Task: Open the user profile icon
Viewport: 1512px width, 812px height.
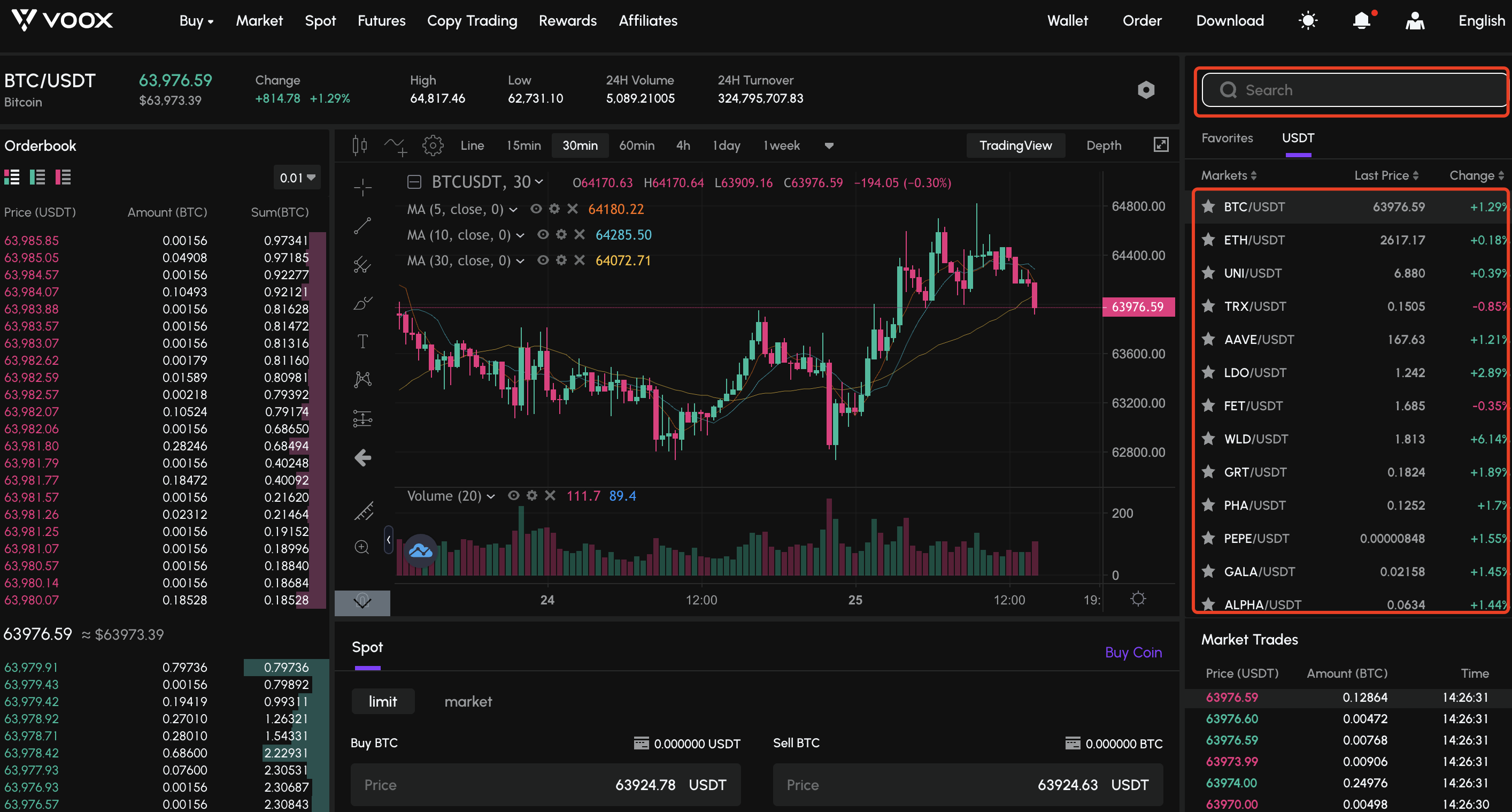Action: tap(1415, 20)
